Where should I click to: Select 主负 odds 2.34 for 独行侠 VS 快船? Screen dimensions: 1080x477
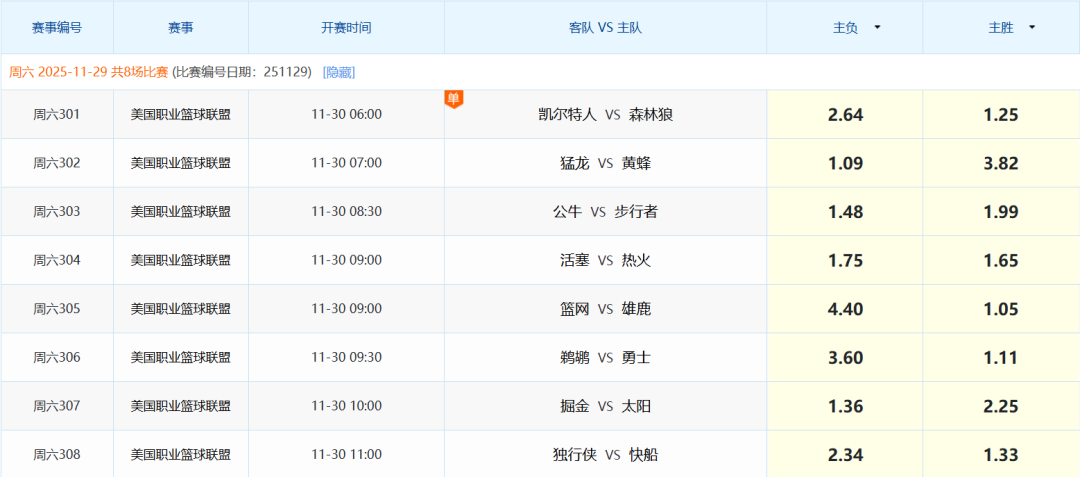click(x=845, y=454)
